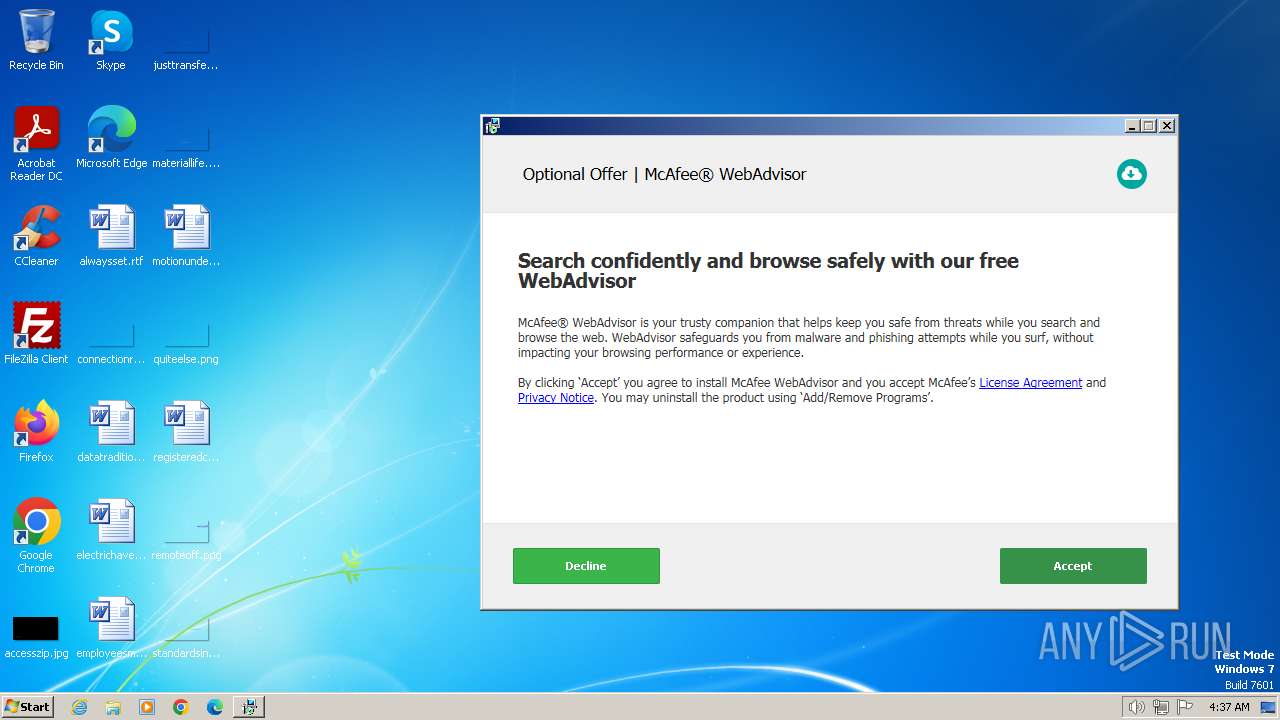Select the Skype desktop shortcut

pos(111,40)
